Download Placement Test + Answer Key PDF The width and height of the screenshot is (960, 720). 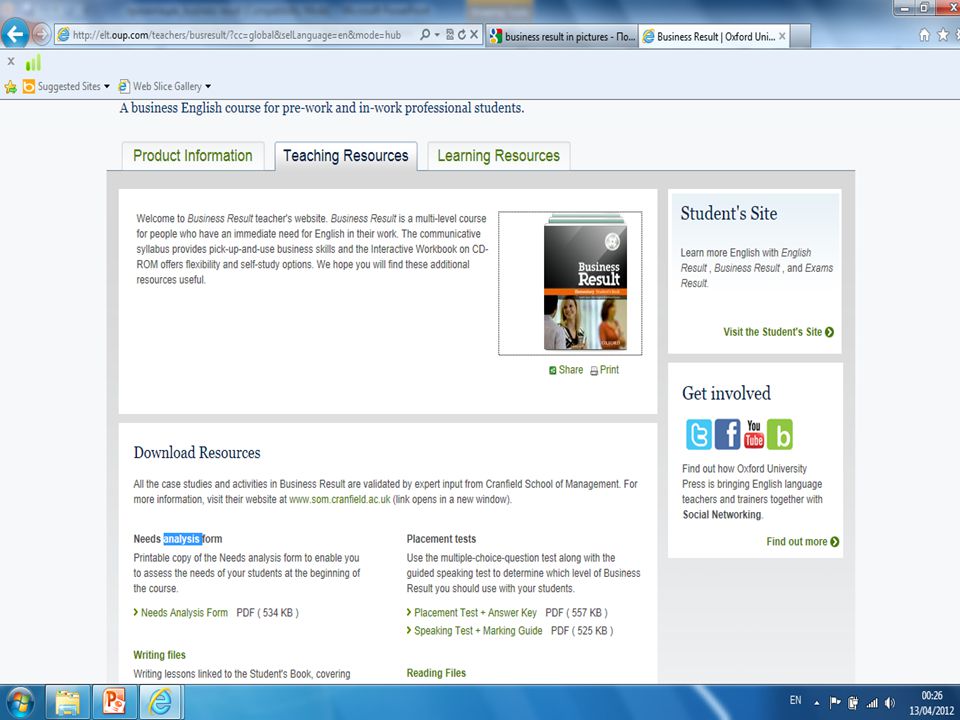coord(475,612)
